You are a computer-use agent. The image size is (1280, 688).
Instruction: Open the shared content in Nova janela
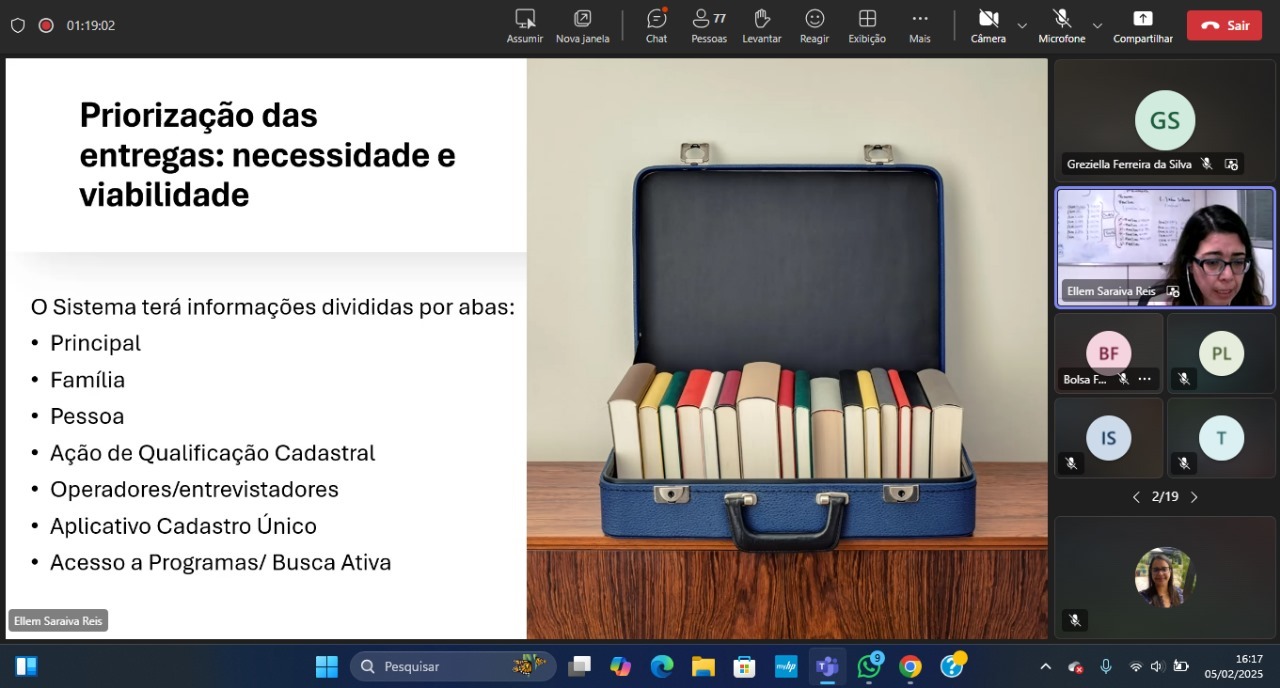click(582, 26)
